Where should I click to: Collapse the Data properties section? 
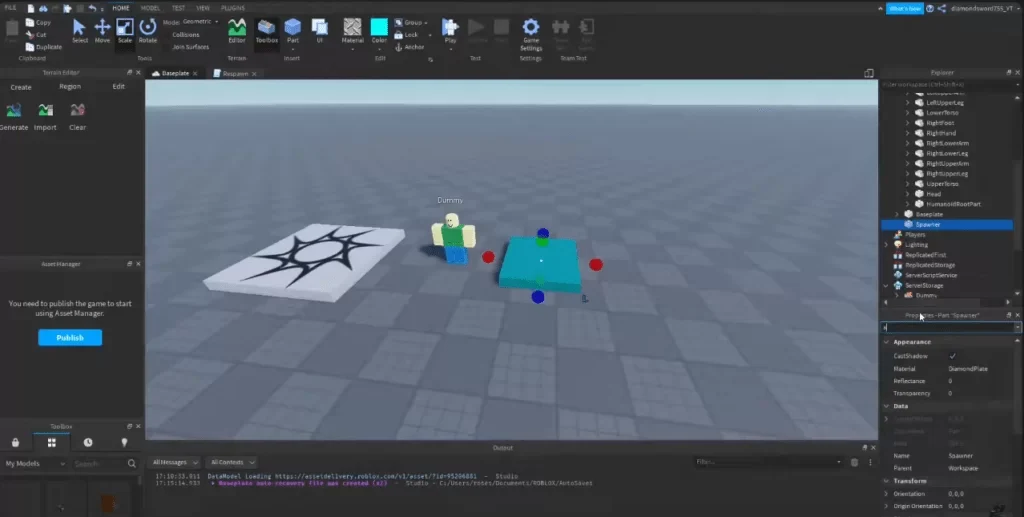pyautogui.click(x=886, y=406)
